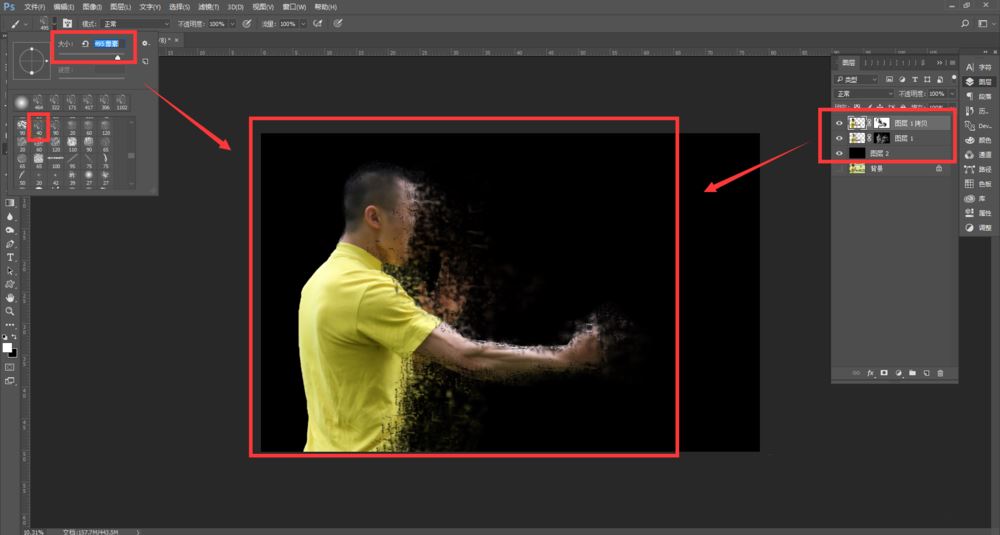Select the Hand tool
The image size is (1000, 535).
click(x=10, y=298)
